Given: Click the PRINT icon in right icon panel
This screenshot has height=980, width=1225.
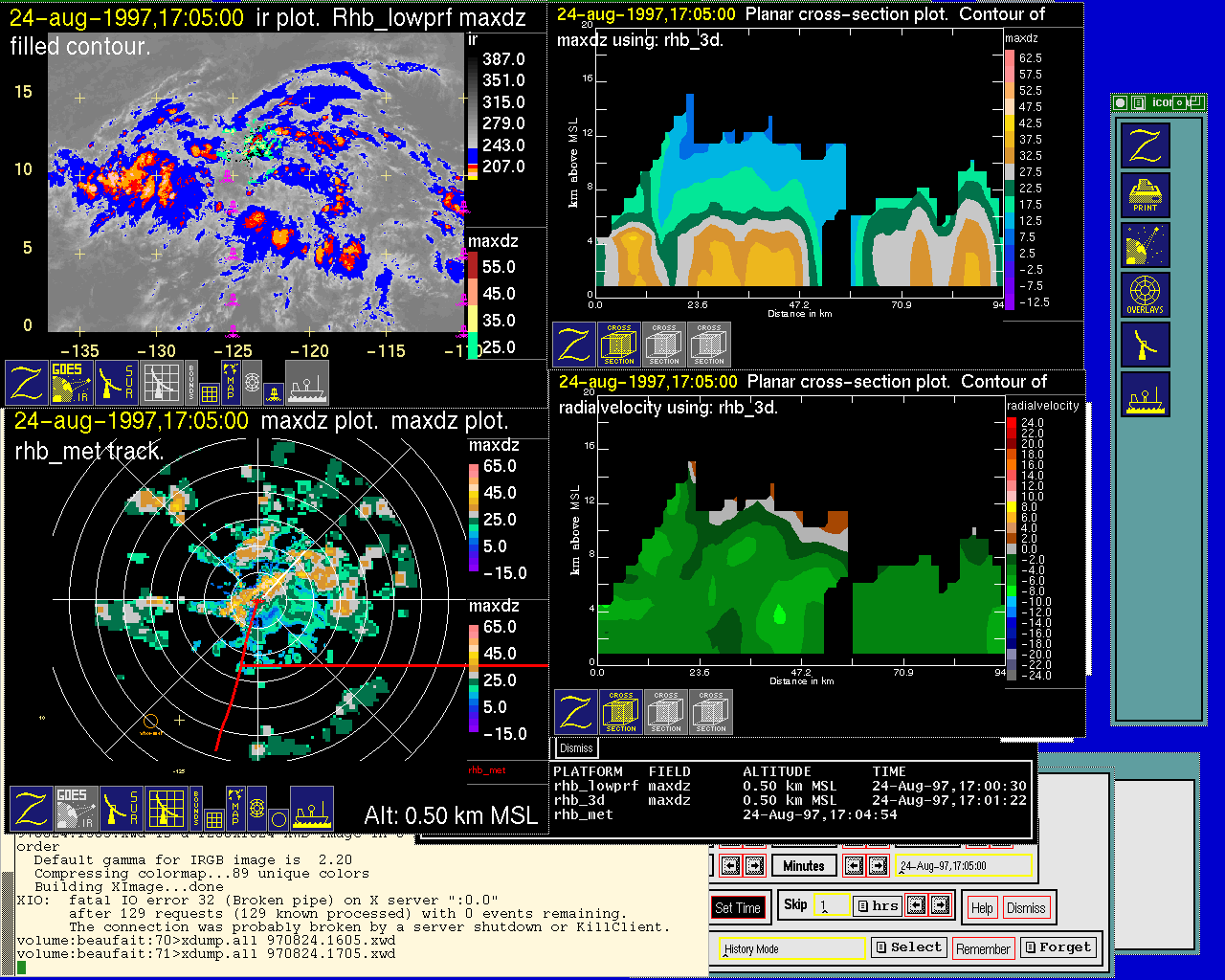Looking at the screenshot, I should click(1145, 195).
